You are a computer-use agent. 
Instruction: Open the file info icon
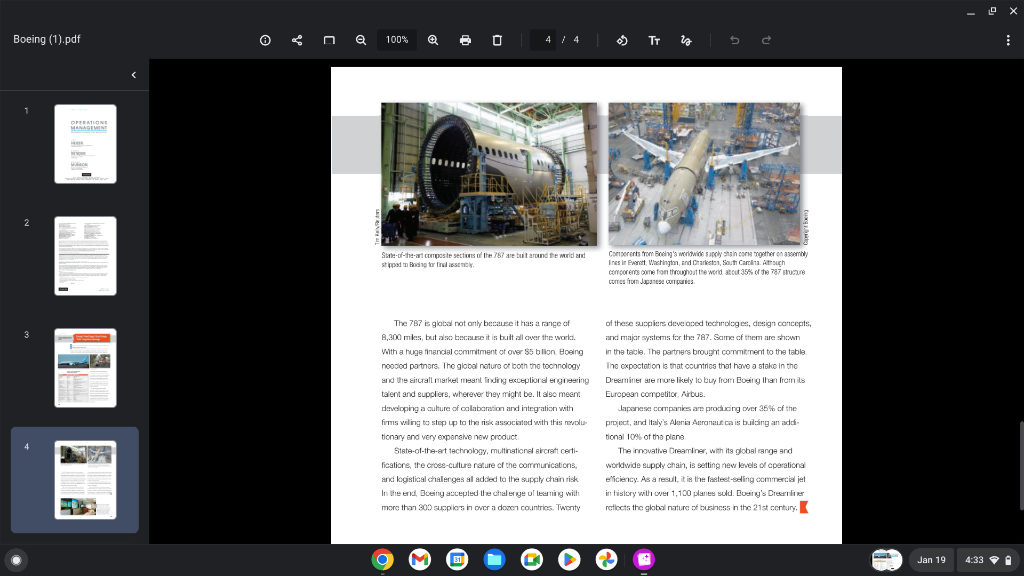tap(265, 40)
